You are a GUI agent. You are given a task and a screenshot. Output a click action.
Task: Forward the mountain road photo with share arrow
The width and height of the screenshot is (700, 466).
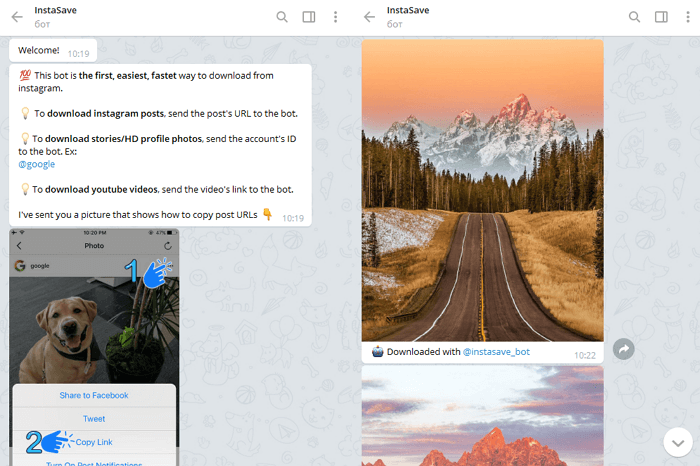coord(624,349)
